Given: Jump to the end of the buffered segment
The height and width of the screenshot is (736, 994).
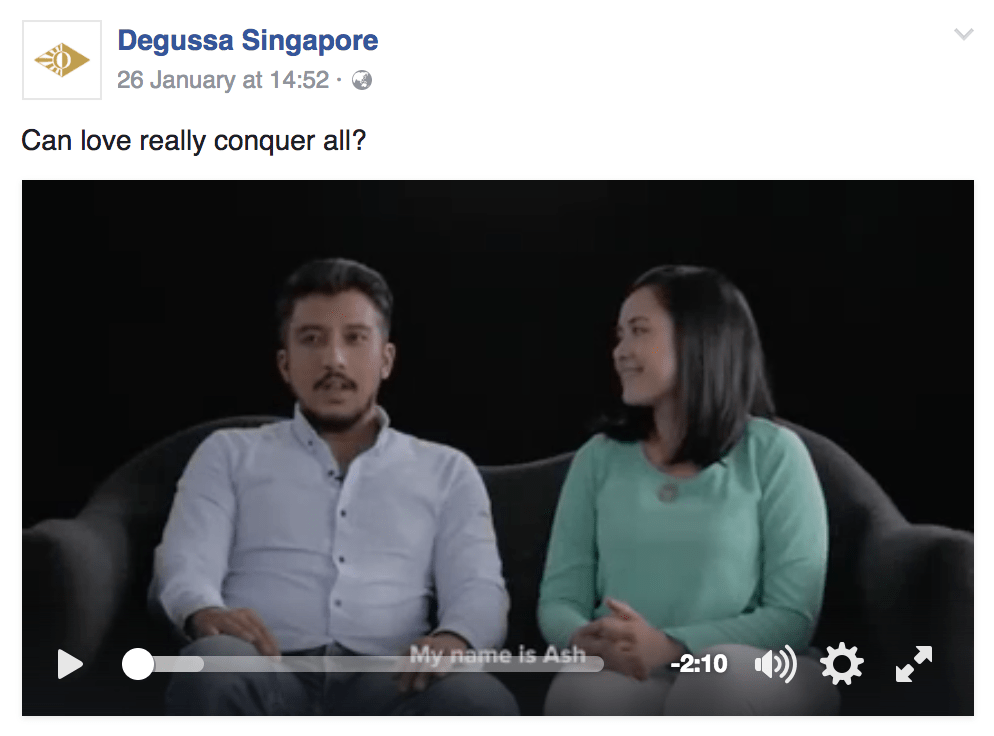Looking at the screenshot, I should click(202, 664).
